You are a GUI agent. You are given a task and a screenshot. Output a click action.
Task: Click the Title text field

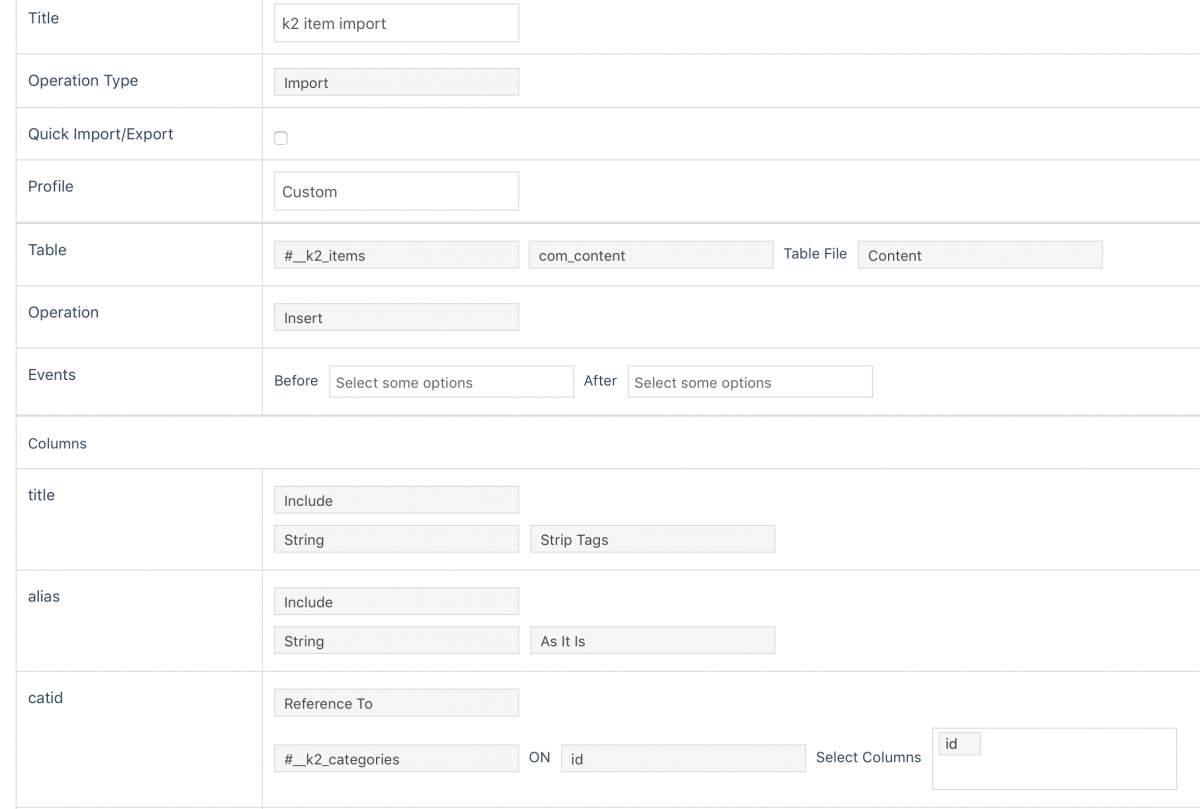point(396,23)
